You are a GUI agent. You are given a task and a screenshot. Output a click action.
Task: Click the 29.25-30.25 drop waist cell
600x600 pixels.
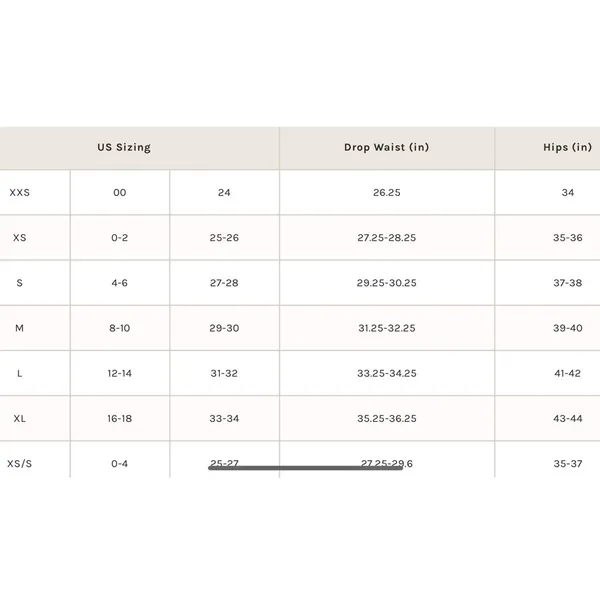[x=387, y=283]
